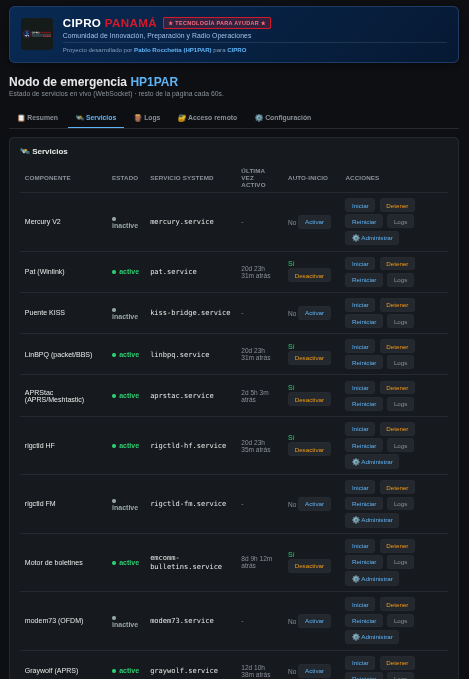This screenshot has width=469, height=679.
Task: Click Iniciar in the Pat (Winlink) row
Action: [360, 264]
